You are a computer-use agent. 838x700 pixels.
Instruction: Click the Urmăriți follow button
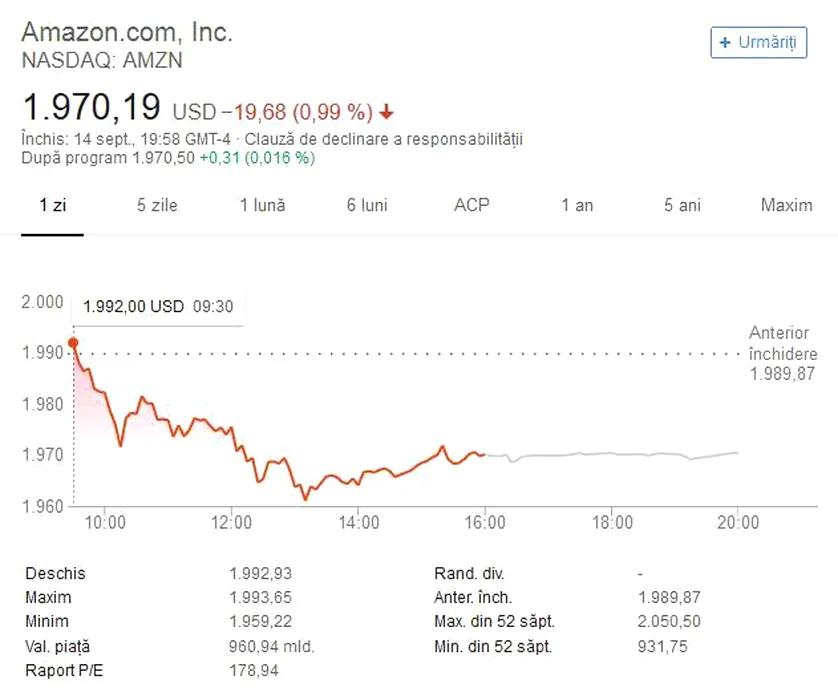pyautogui.click(x=758, y=43)
